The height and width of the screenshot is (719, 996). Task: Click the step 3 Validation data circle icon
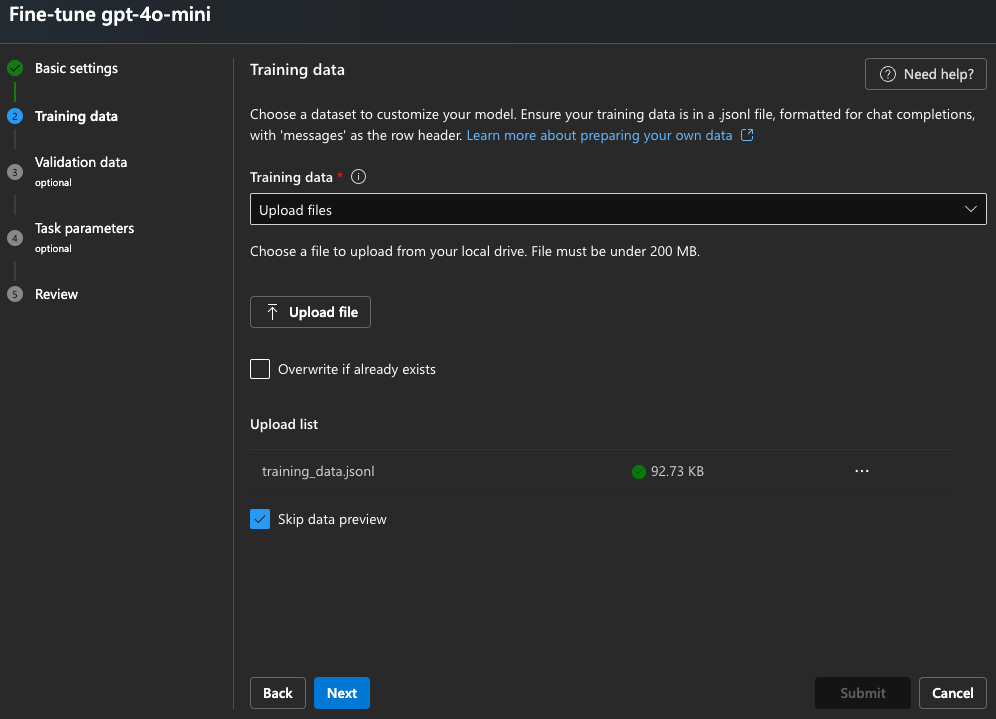[15, 172]
